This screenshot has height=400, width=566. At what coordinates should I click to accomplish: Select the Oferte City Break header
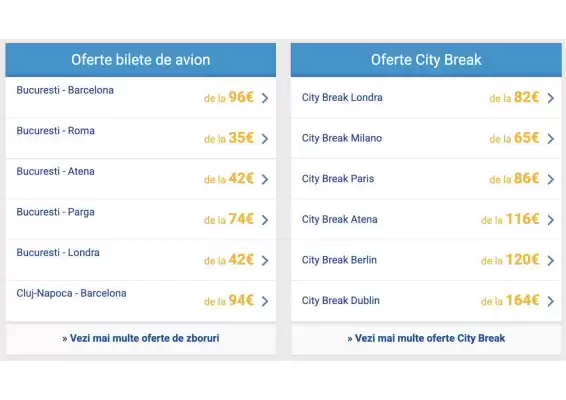click(426, 60)
